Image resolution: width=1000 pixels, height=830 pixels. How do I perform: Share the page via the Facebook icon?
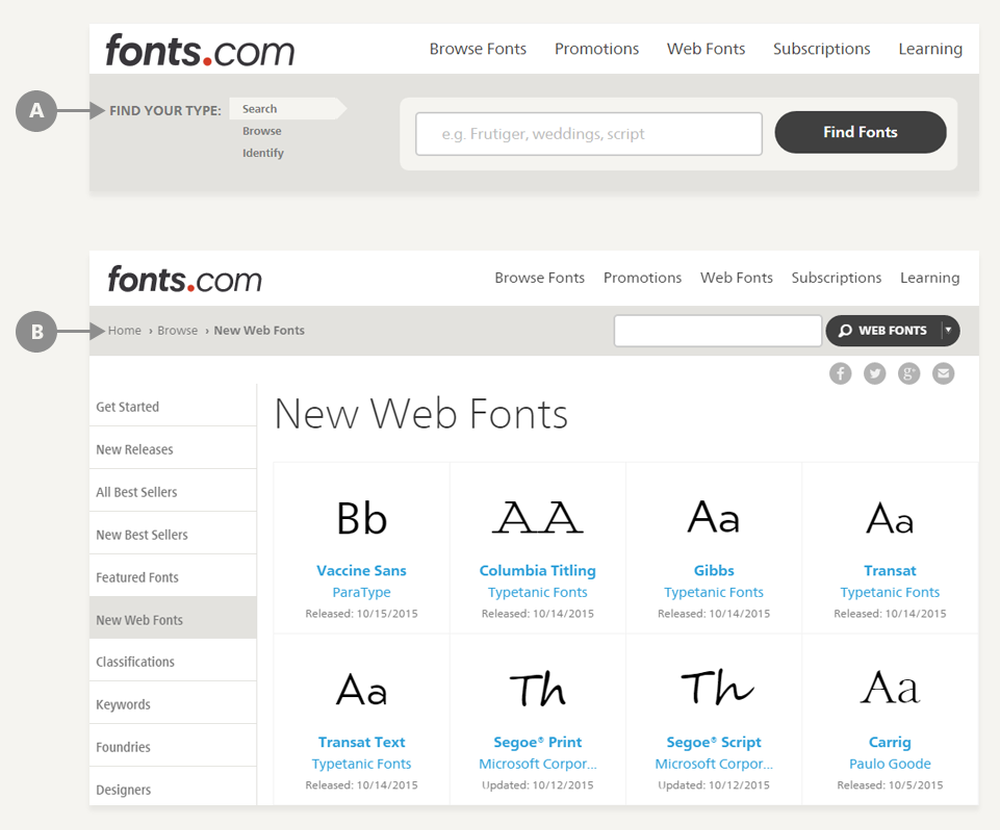click(x=840, y=373)
